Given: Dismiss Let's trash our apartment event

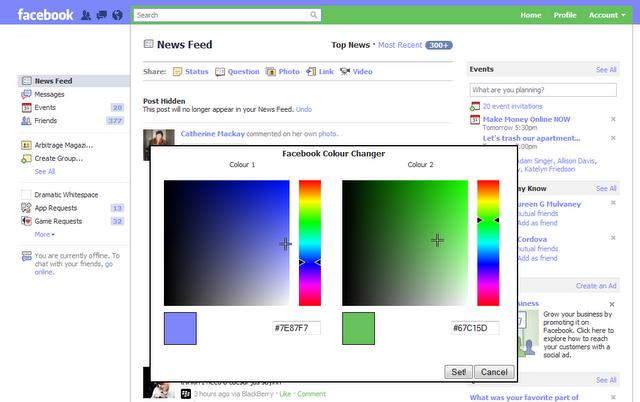Looking at the screenshot, I should point(613,138).
